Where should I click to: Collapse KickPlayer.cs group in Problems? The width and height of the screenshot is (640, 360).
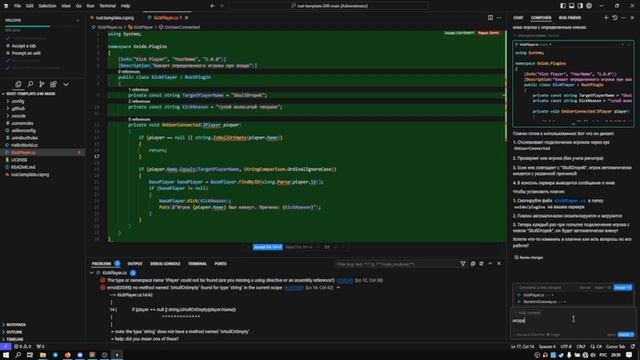[92, 273]
